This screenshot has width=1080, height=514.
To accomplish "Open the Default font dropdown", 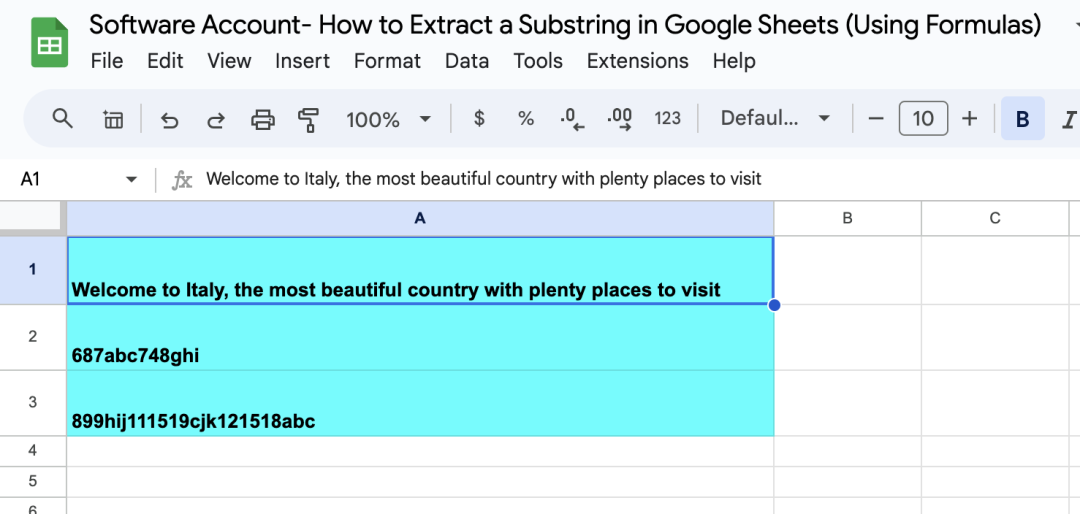I will pyautogui.click(x=775, y=119).
